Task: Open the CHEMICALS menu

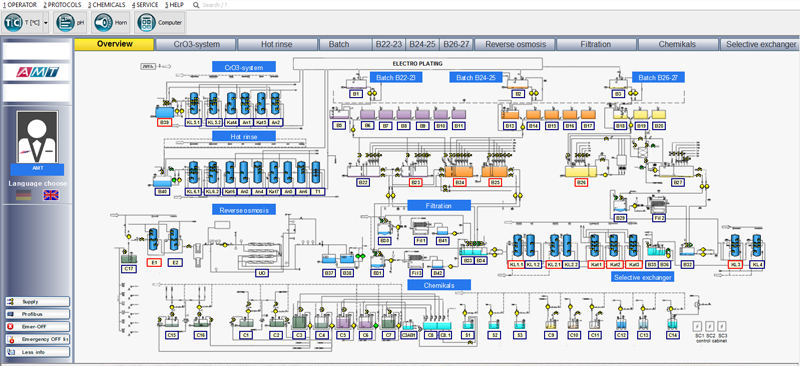Action: (x=106, y=5)
